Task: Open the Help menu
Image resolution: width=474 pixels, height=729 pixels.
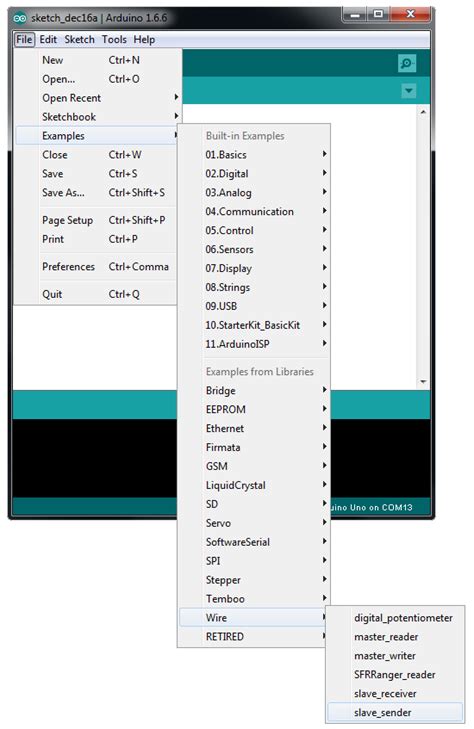Action: pyautogui.click(x=144, y=40)
